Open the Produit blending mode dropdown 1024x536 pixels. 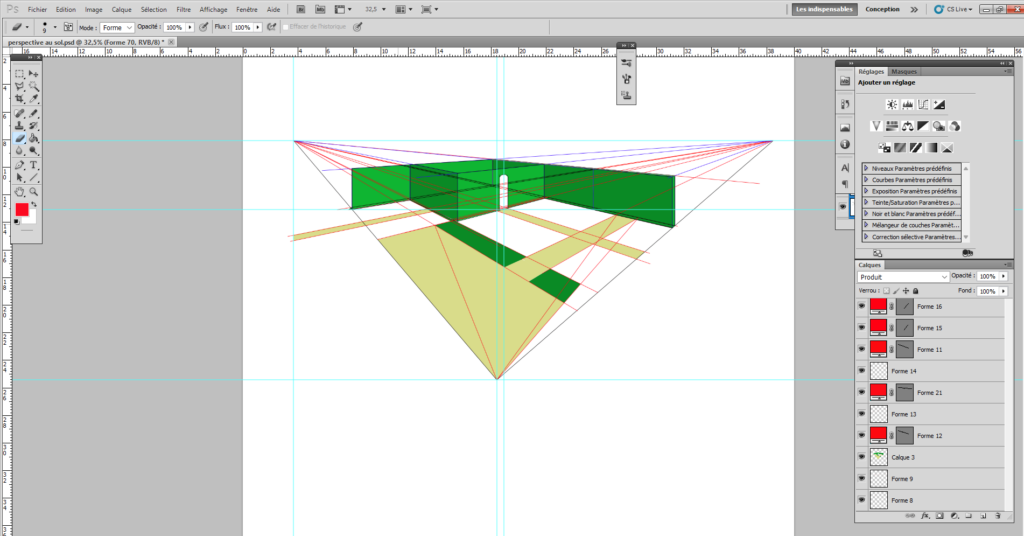[x=903, y=277]
